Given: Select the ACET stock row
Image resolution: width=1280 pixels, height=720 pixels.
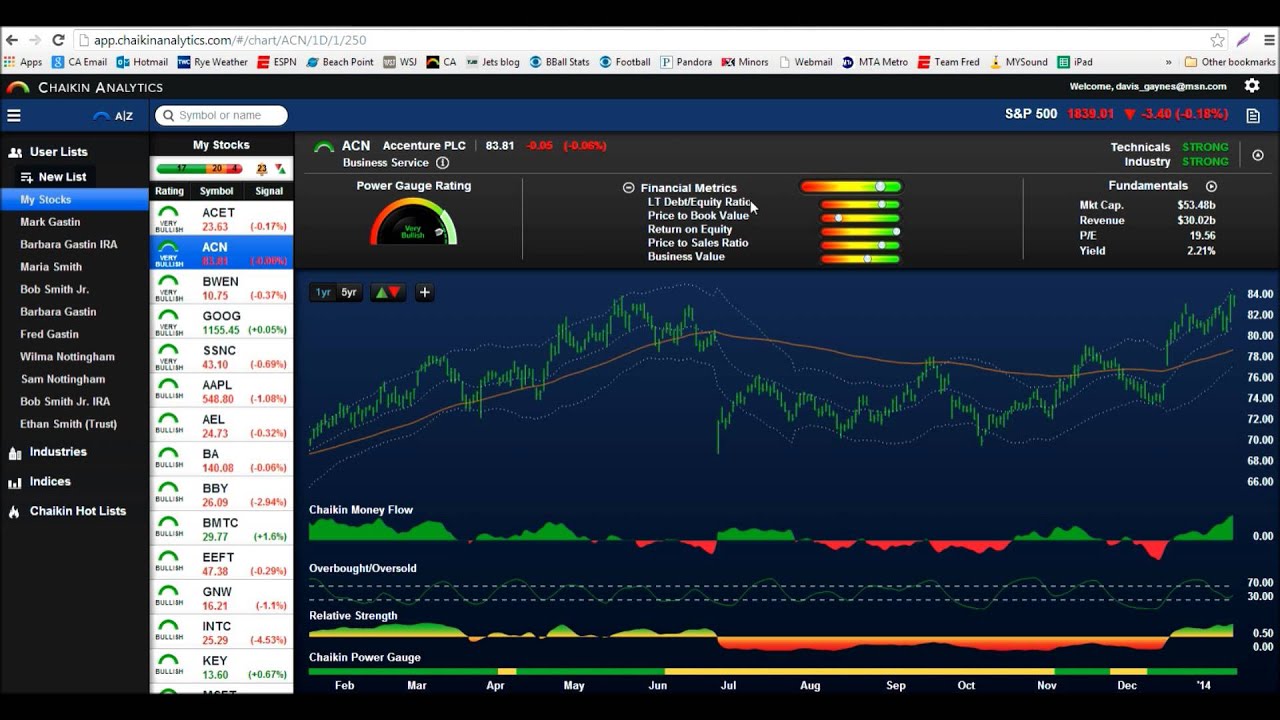Looking at the screenshot, I should pyautogui.click(x=222, y=219).
